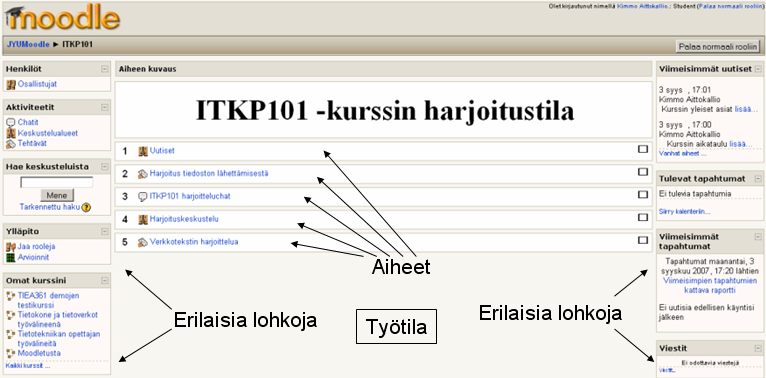Open the Harjoituskeskustelu link
Viewport: 766px width, 378px height.
click(184, 219)
